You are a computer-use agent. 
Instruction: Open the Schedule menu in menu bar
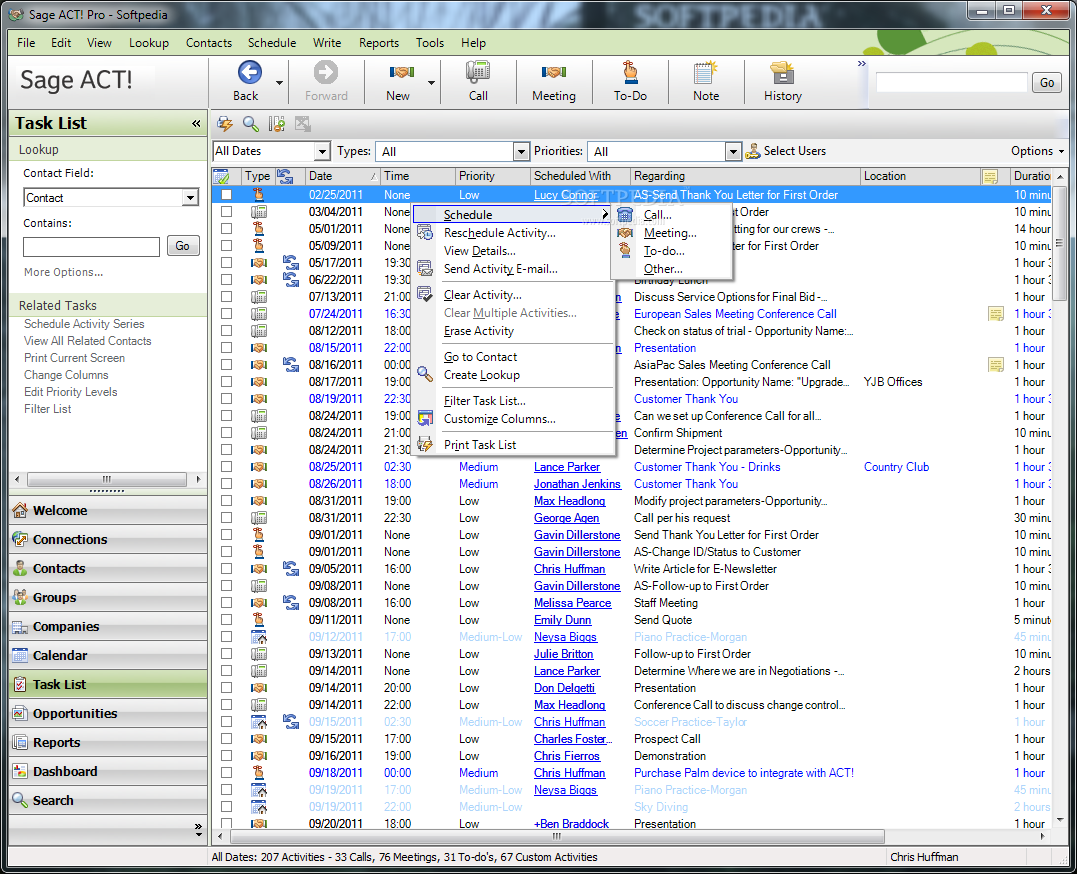tap(272, 43)
